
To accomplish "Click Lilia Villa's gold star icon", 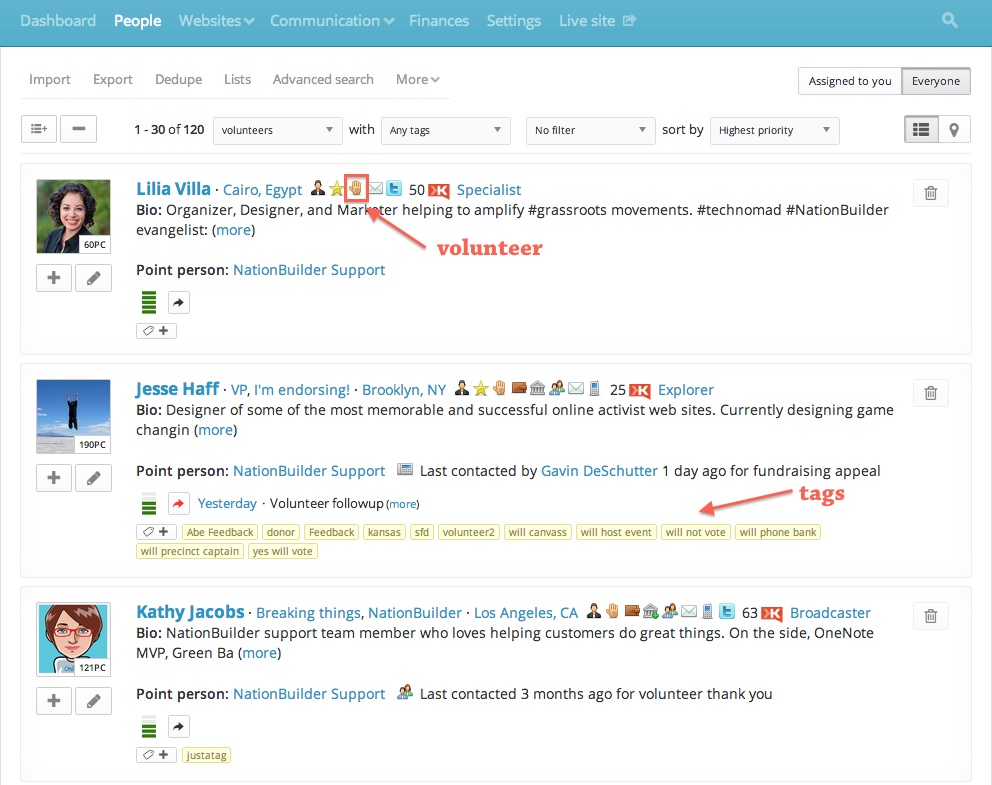I will coord(337,188).
